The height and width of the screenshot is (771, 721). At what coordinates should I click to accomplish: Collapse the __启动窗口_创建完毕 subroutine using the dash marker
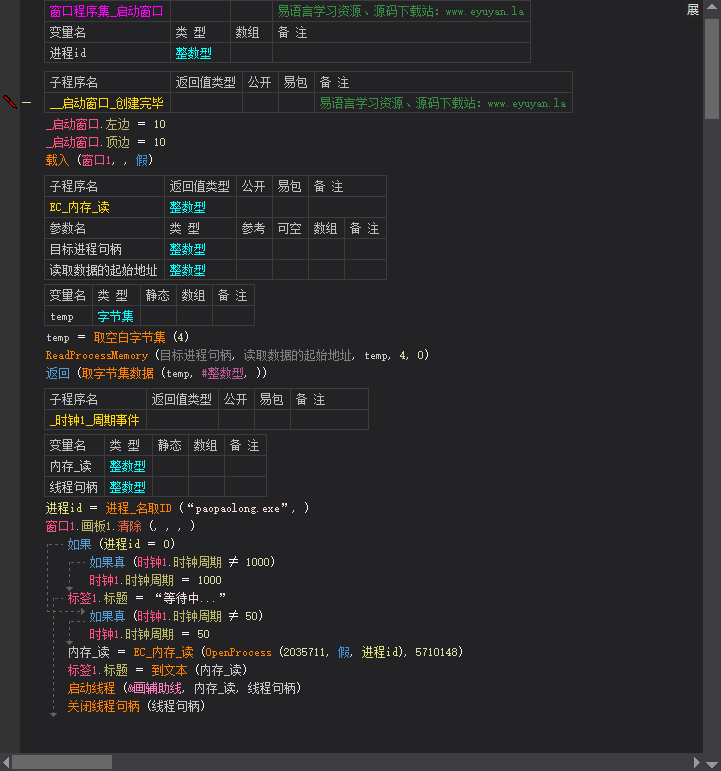[26, 103]
